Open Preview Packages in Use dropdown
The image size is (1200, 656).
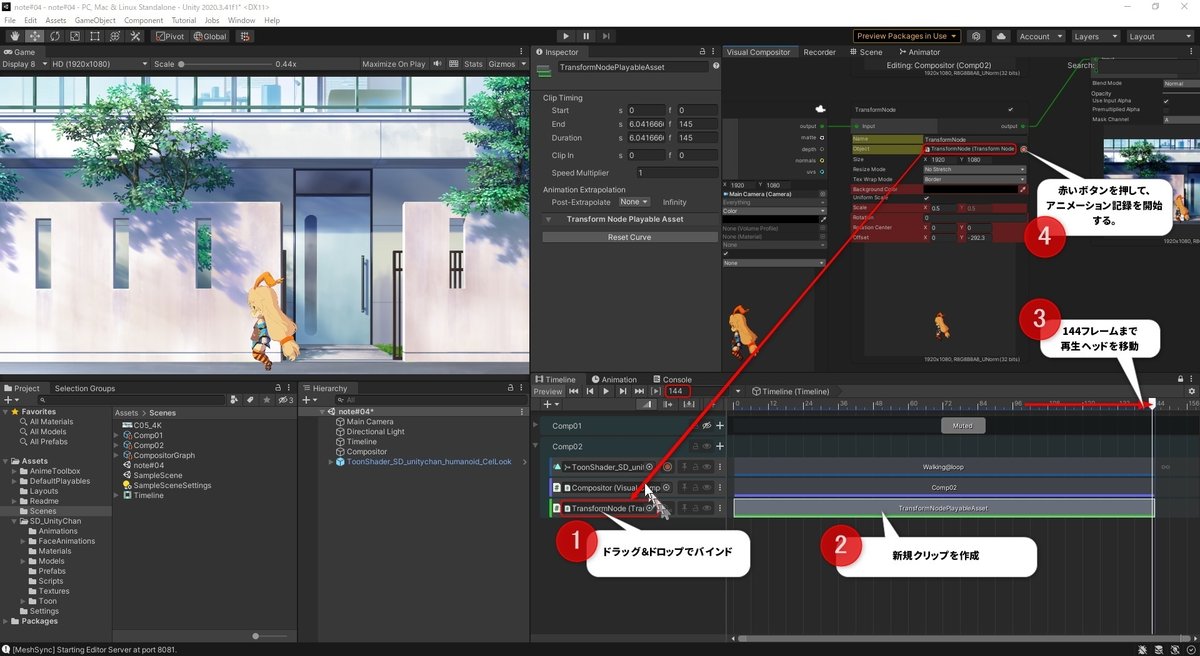907,36
